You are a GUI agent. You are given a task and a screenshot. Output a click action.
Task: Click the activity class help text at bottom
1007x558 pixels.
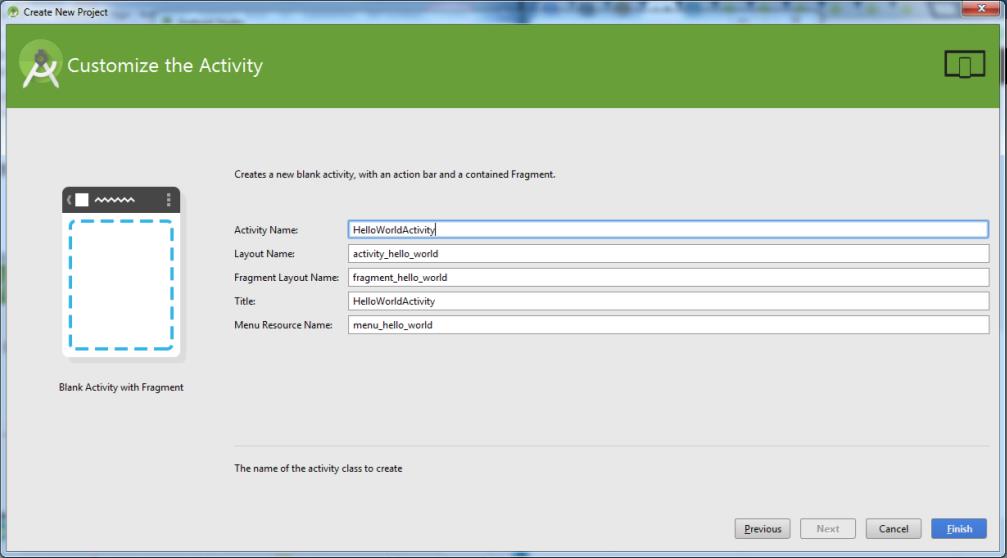pos(318,468)
